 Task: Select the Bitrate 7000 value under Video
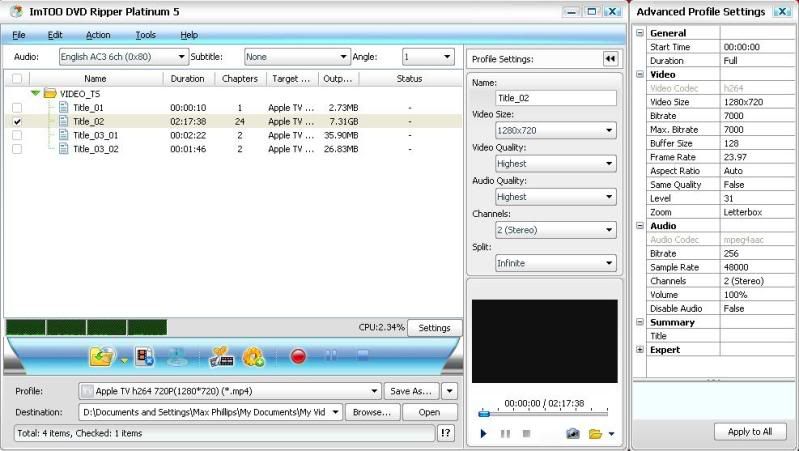[x=759, y=116]
